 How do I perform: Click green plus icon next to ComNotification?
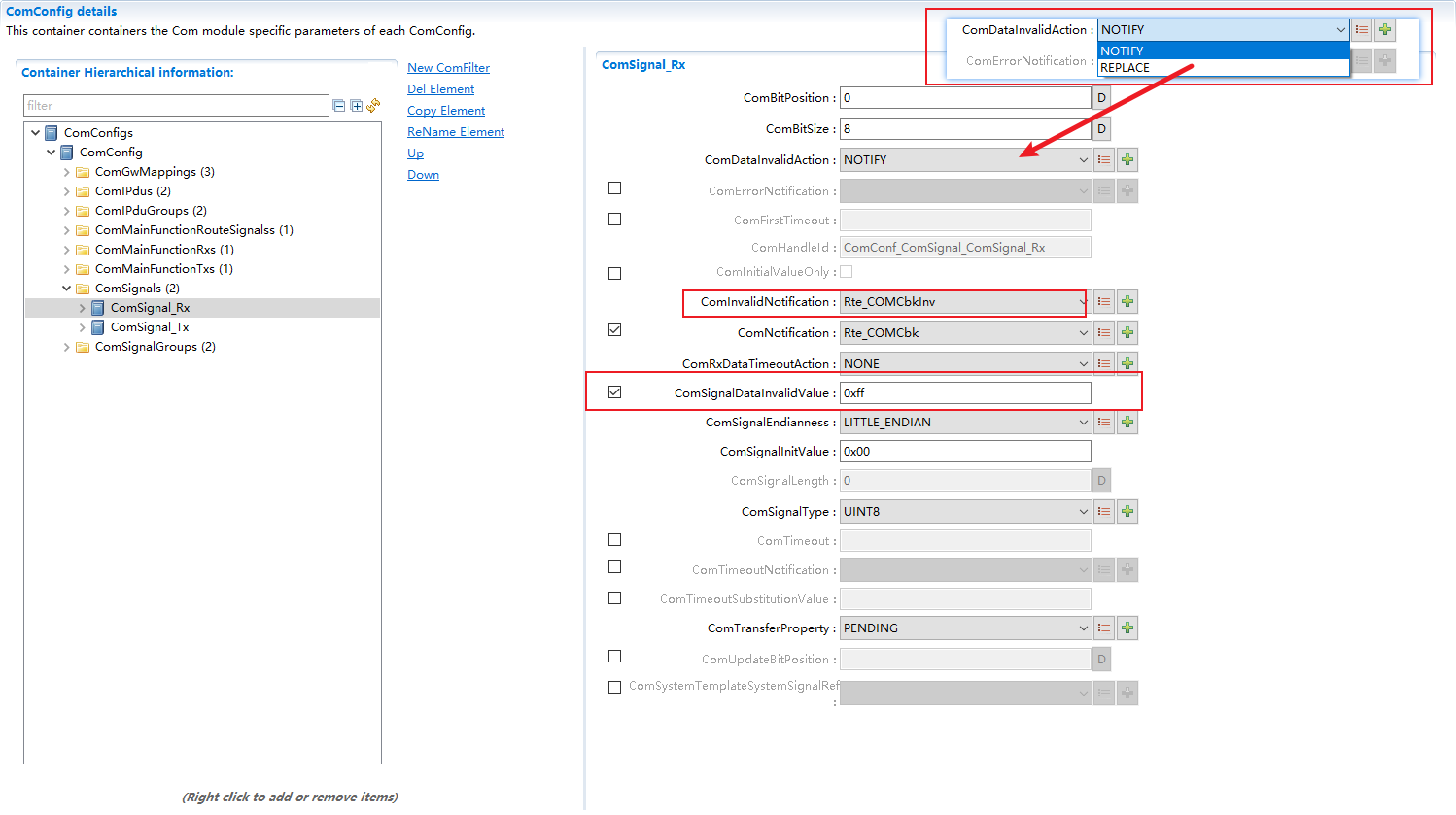coord(1127,333)
